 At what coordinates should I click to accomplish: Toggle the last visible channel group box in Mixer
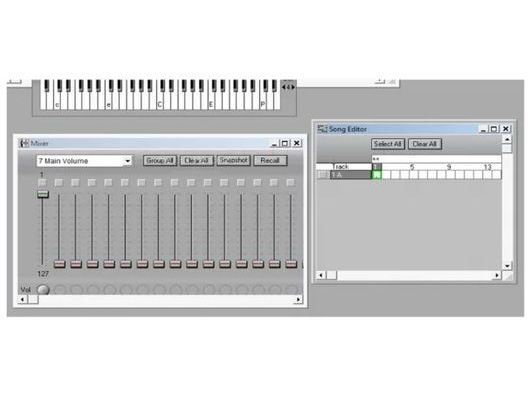click(290, 183)
